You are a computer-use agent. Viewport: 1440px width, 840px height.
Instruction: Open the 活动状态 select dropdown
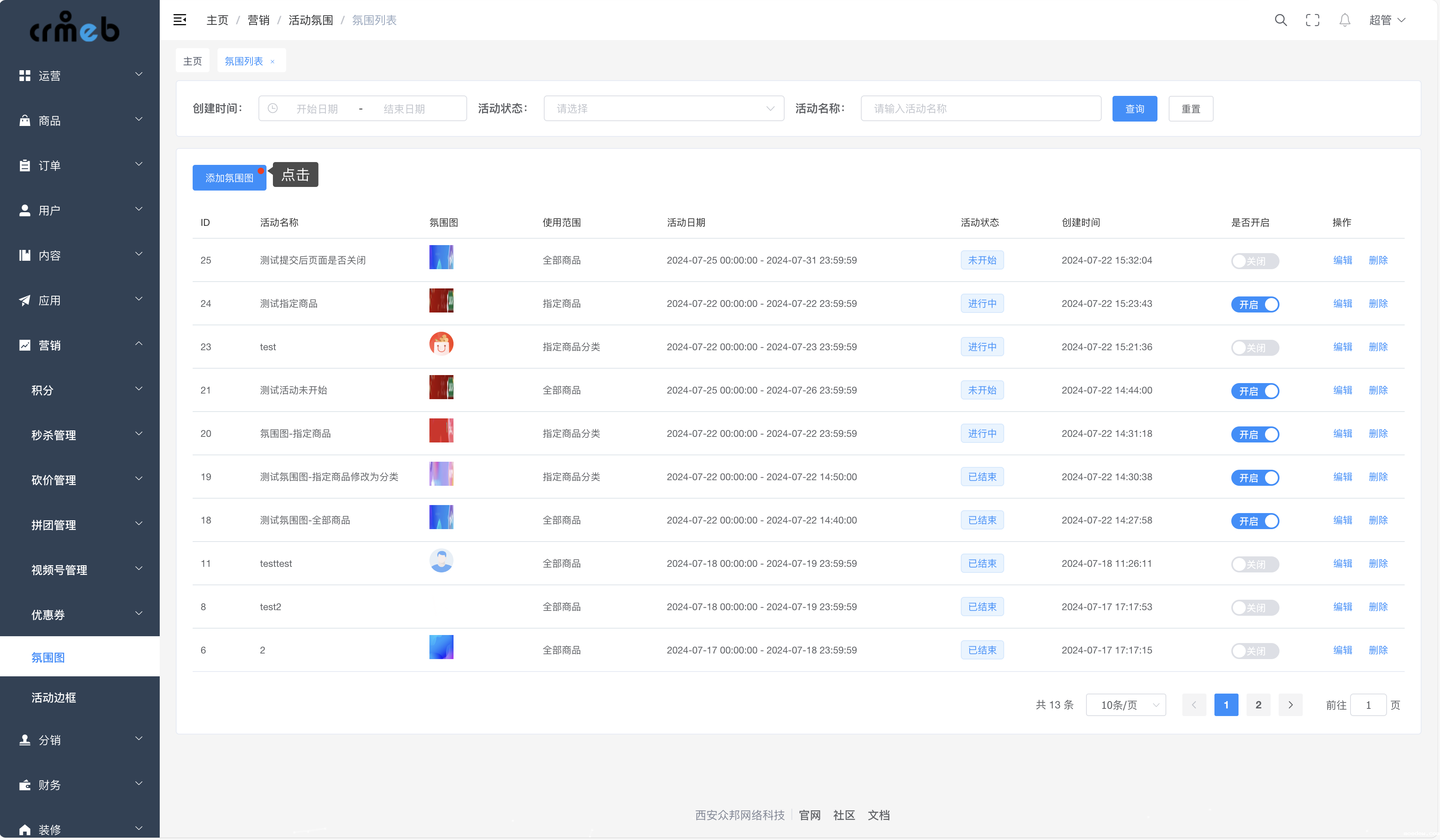663,108
